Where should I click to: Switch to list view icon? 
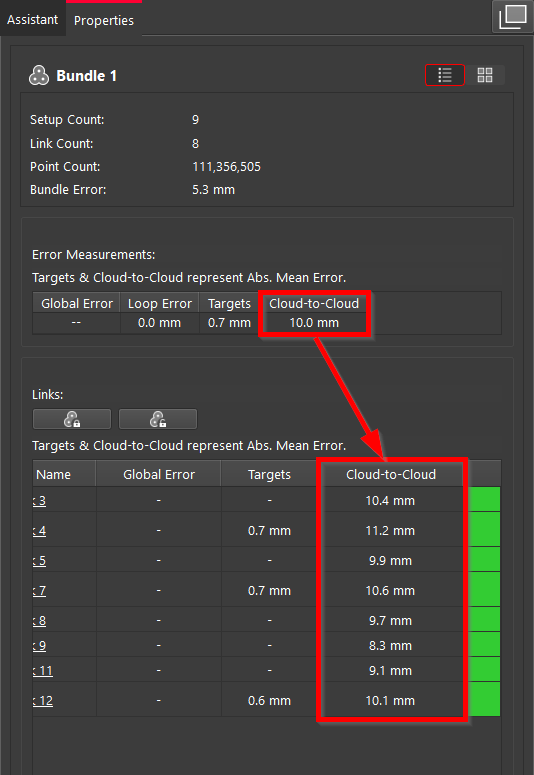445,75
